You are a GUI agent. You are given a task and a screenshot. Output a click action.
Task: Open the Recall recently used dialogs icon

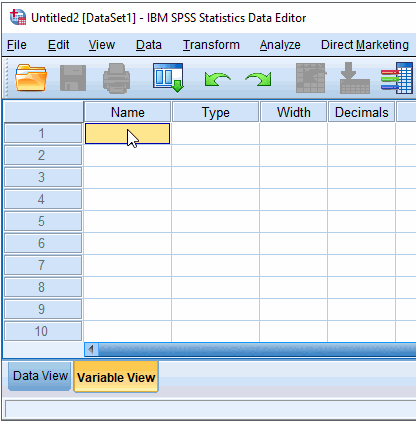(x=168, y=78)
